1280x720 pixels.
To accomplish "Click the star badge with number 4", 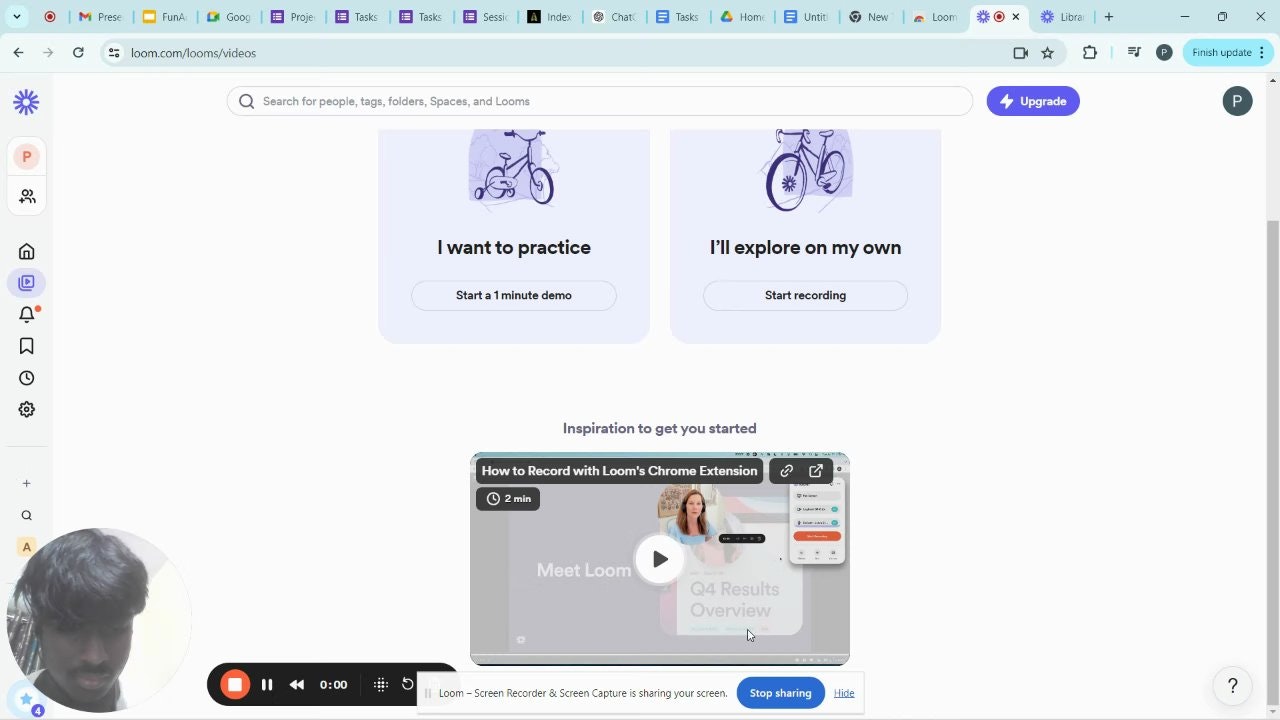I will [27, 701].
